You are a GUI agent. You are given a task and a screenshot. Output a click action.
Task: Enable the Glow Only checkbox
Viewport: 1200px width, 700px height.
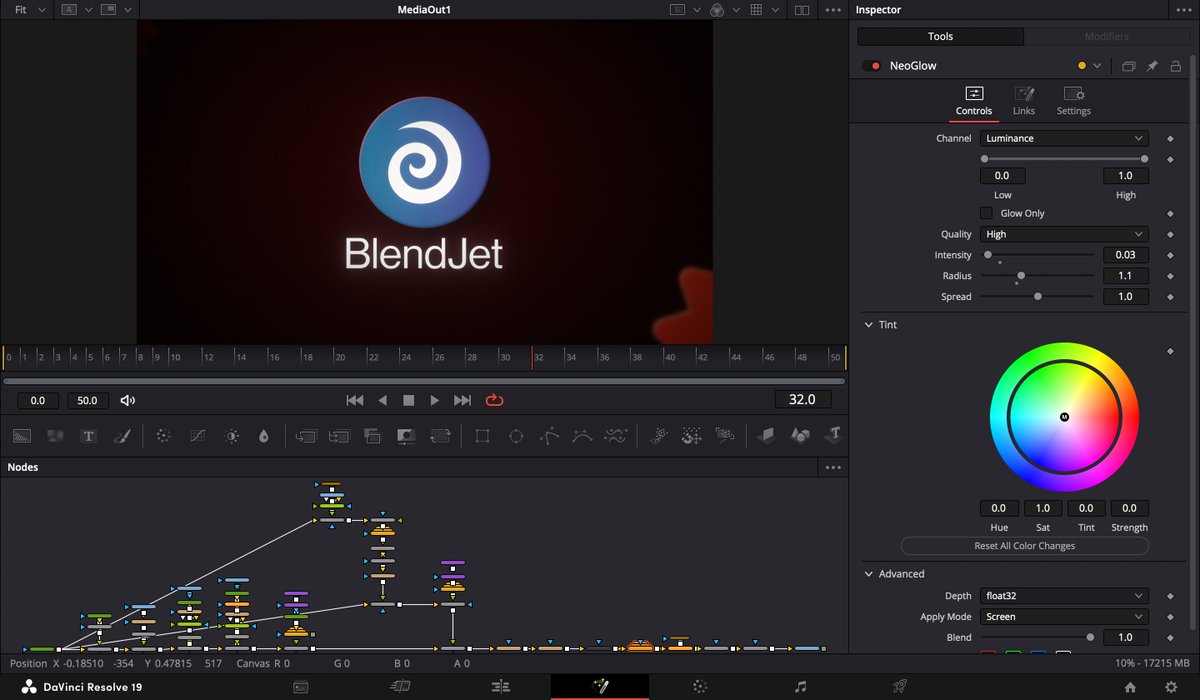tap(987, 213)
